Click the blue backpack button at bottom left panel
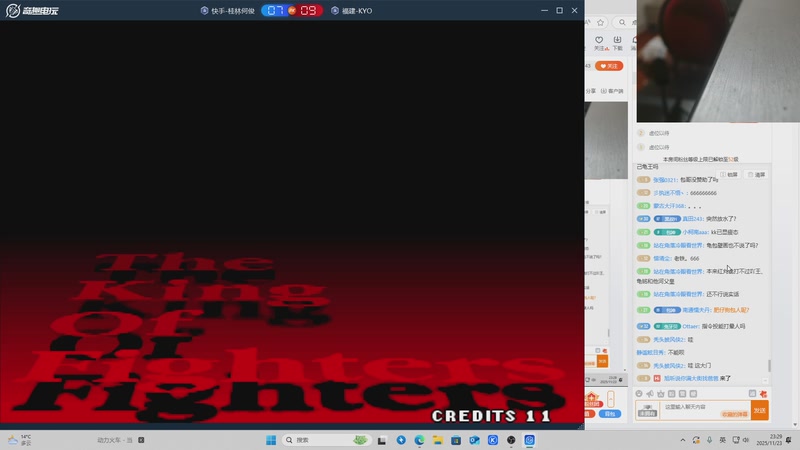The width and height of the screenshot is (800, 450). point(610,414)
